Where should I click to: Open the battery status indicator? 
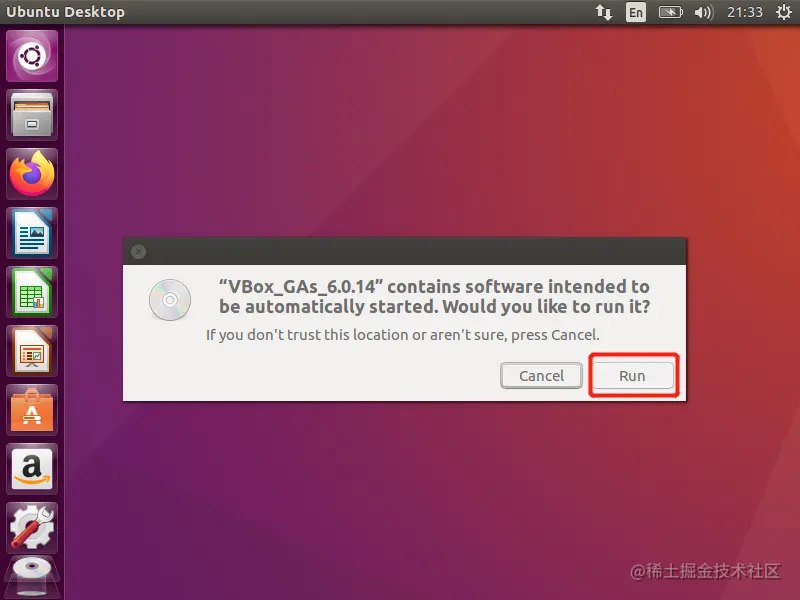click(x=670, y=12)
